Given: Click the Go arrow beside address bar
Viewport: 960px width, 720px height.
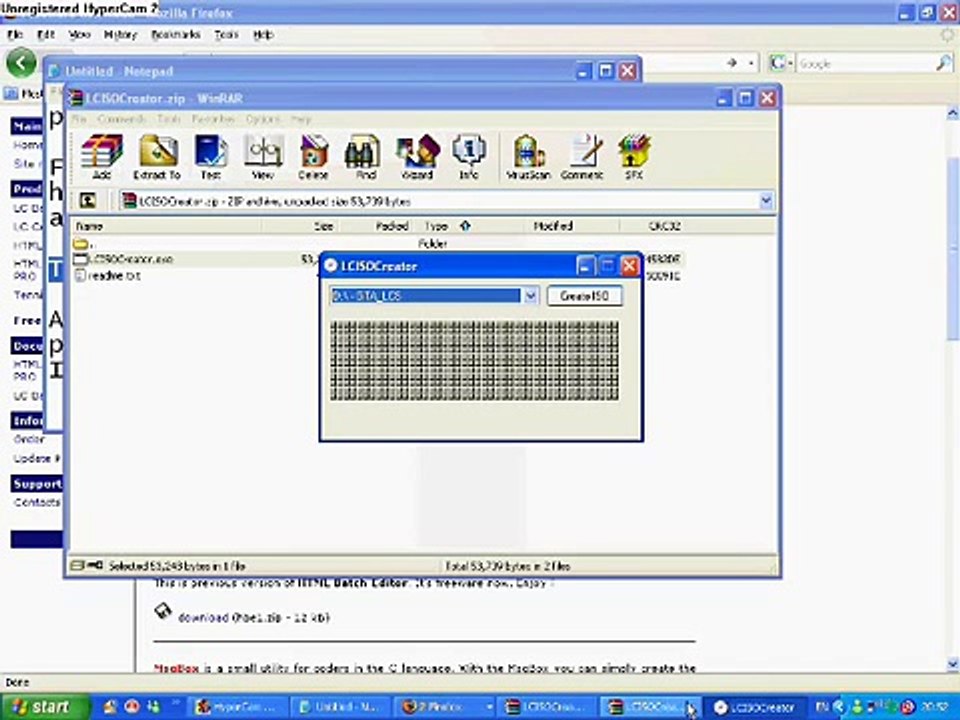Looking at the screenshot, I should [732, 63].
